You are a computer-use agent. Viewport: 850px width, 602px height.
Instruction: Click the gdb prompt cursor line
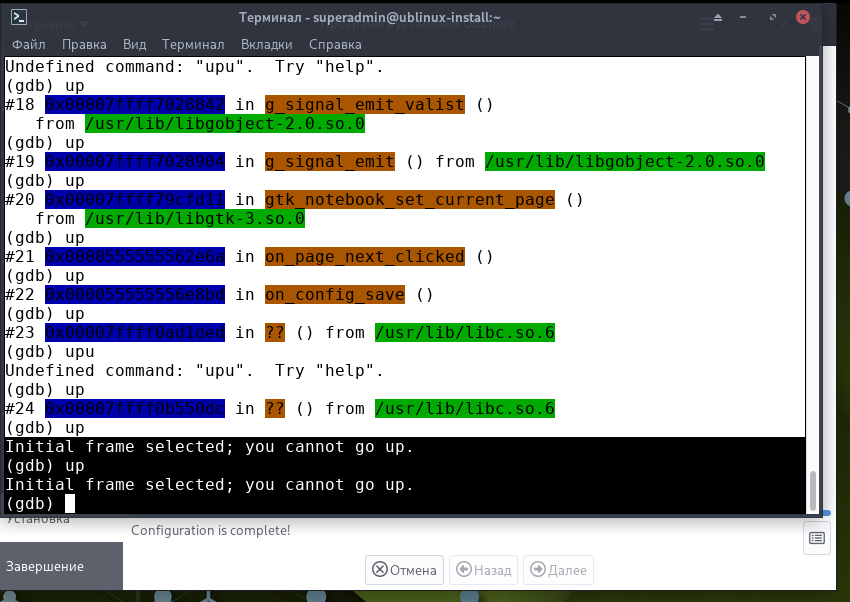[70, 503]
